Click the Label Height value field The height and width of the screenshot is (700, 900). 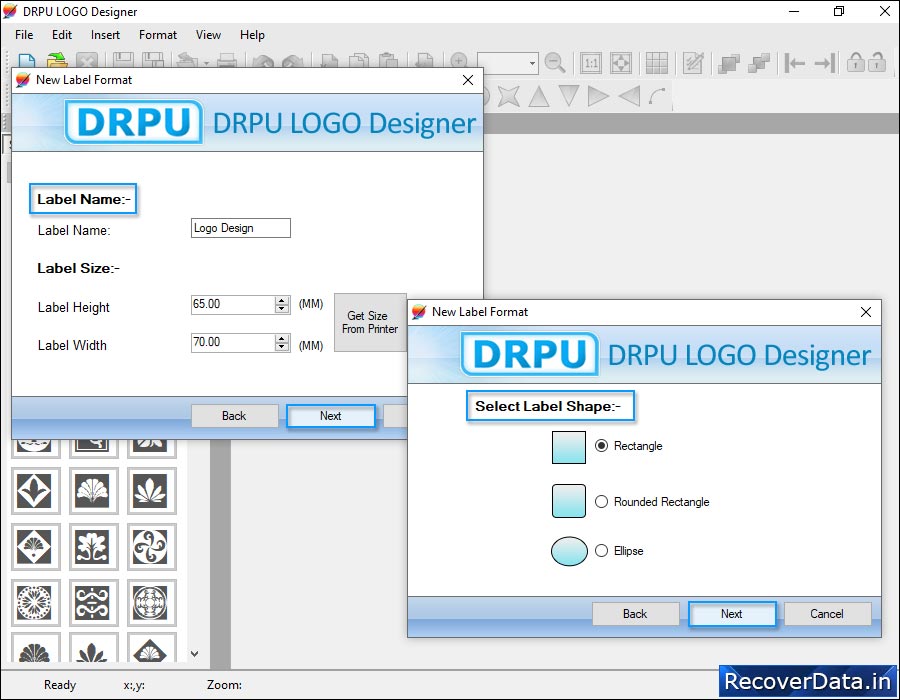point(233,305)
